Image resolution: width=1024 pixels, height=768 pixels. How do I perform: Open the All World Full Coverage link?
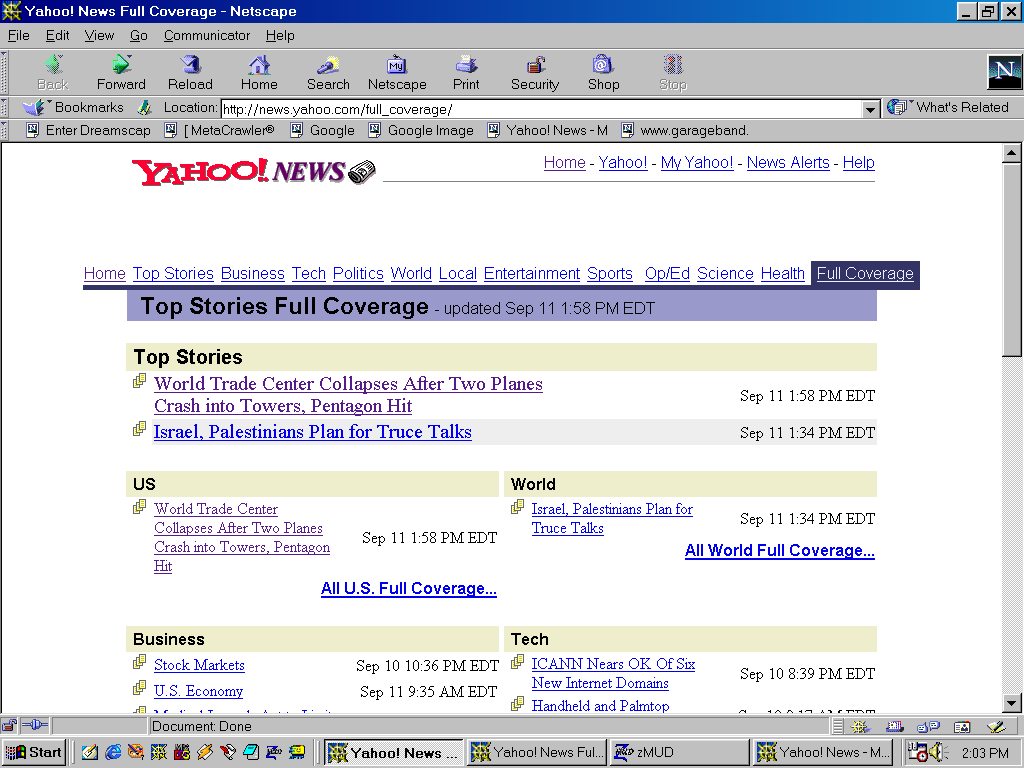coord(780,551)
